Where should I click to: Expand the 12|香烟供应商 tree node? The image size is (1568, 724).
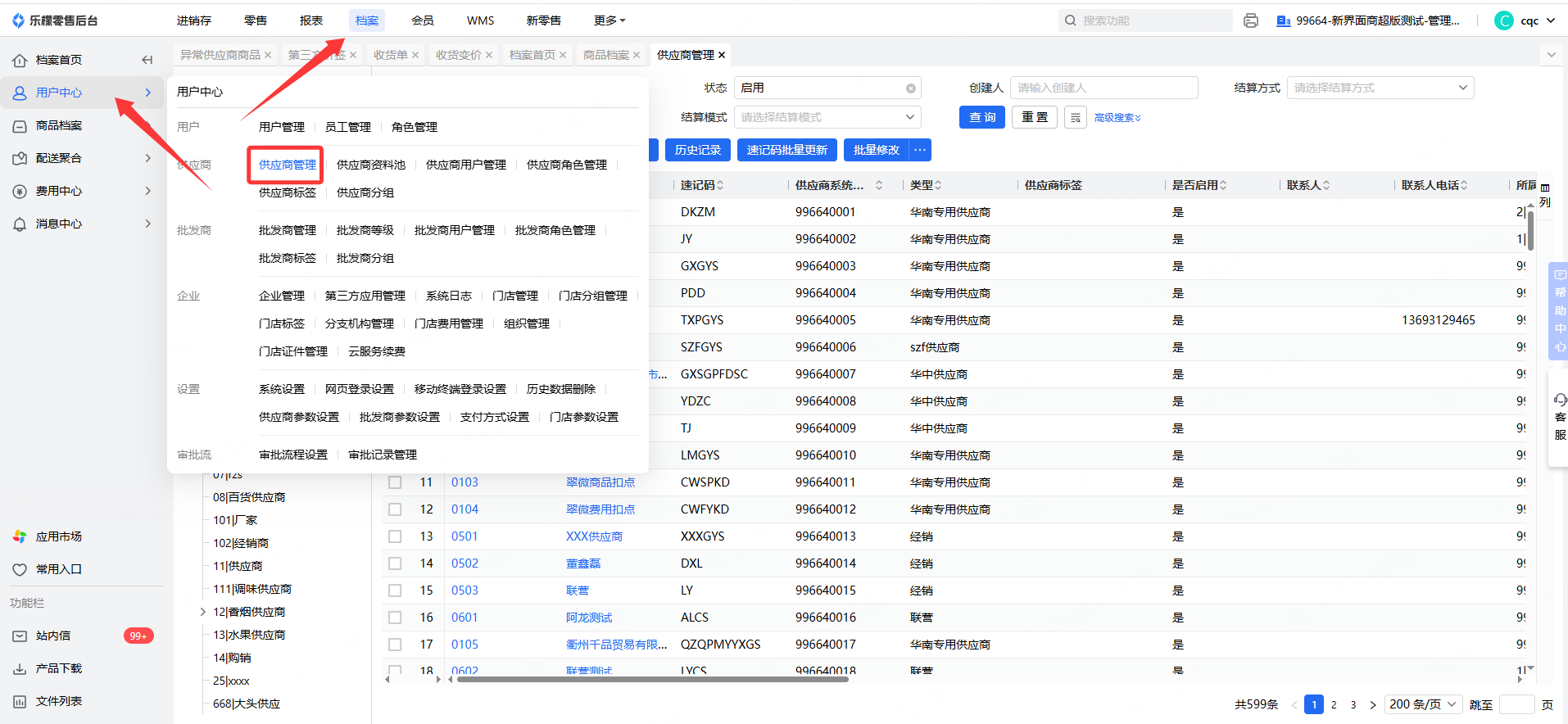point(203,612)
